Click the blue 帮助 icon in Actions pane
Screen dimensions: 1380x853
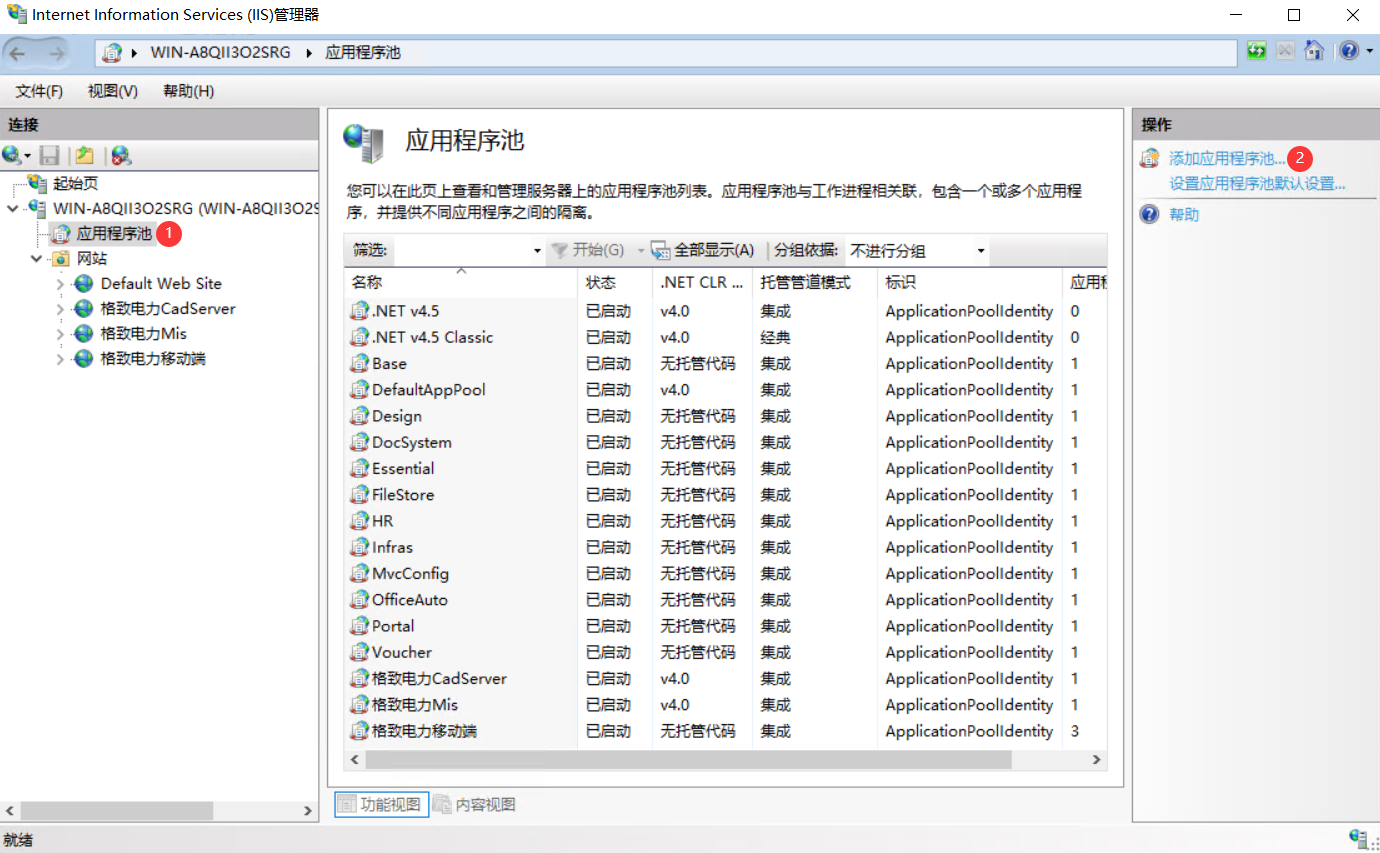pos(1150,214)
